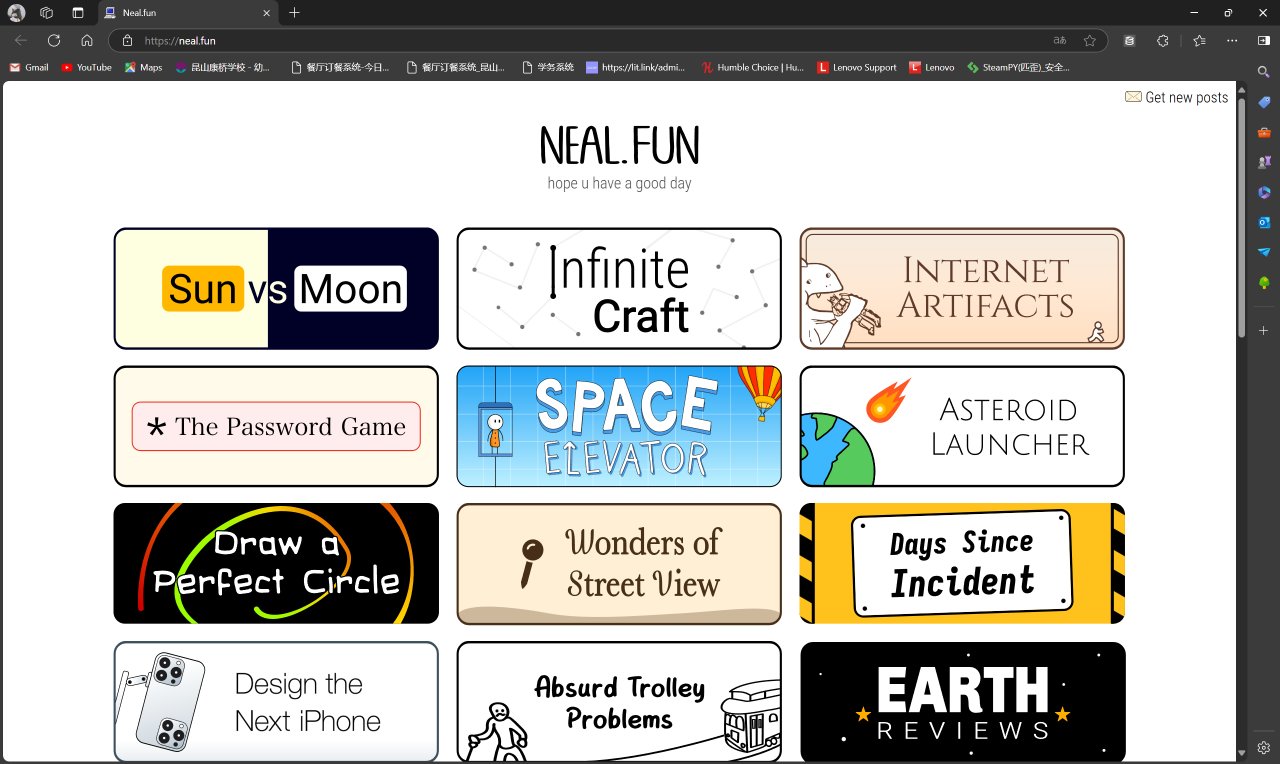Click the scrollbar down arrow
Image resolution: width=1280 pixels, height=764 pixels.
coord(1242,752)
